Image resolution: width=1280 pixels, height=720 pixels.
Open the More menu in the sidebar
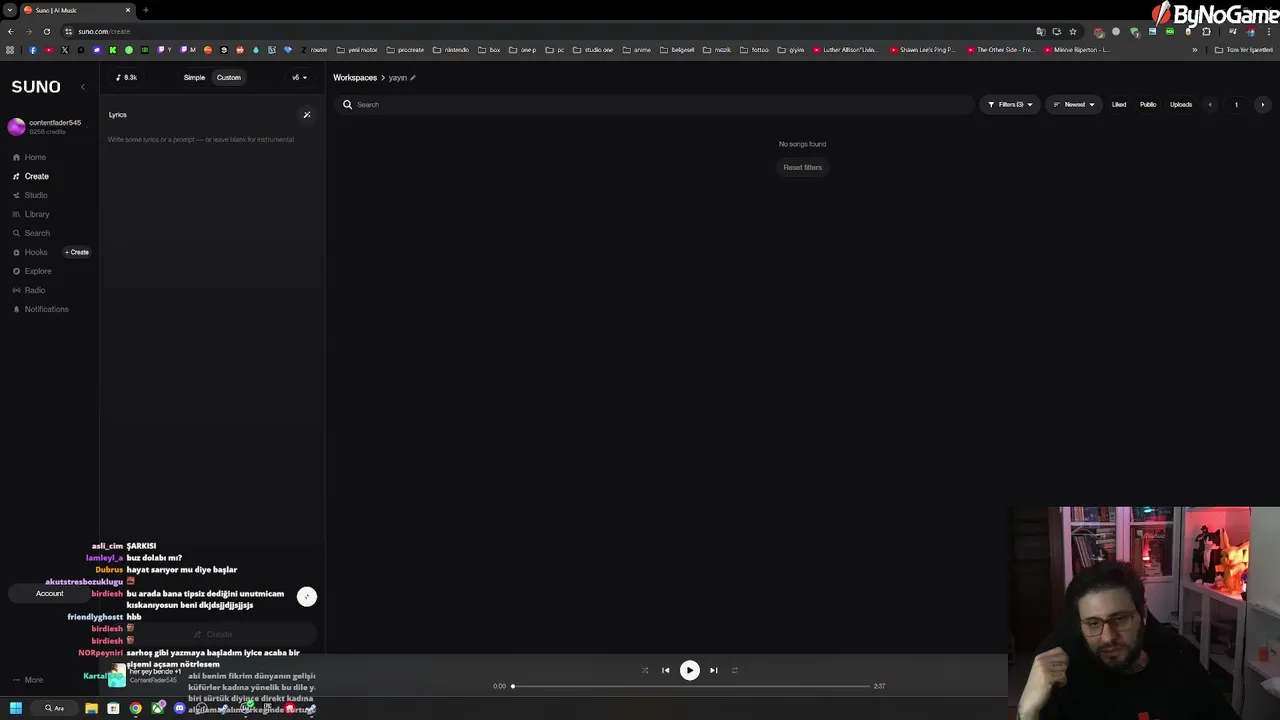click(x=27, y=680)
